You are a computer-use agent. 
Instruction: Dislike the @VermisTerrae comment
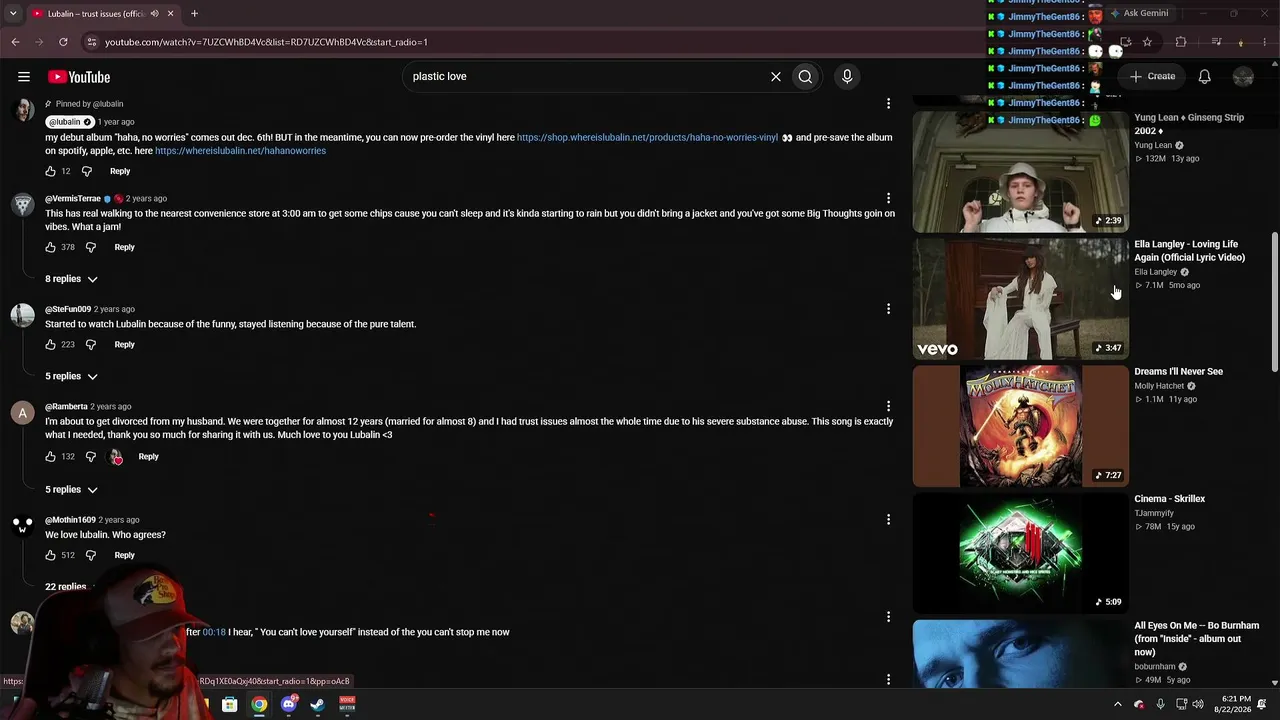91,247
